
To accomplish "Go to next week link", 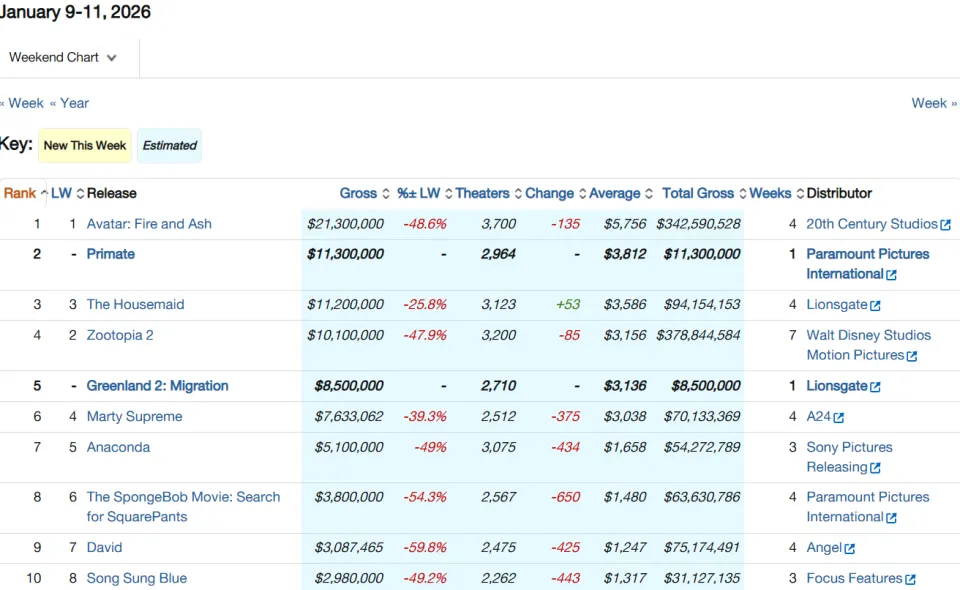I will 934,103.
